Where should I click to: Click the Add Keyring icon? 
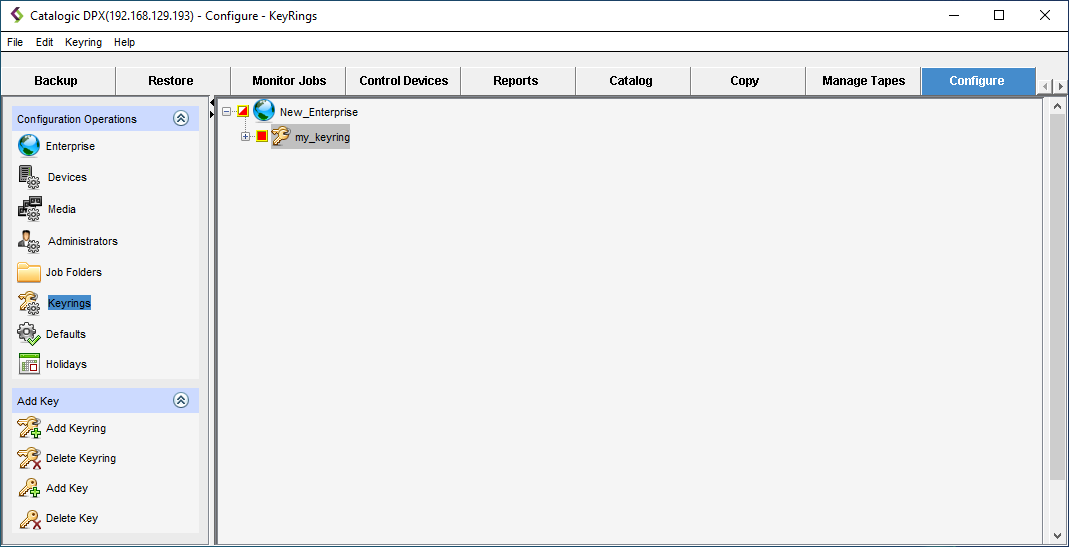pos(29,428)
